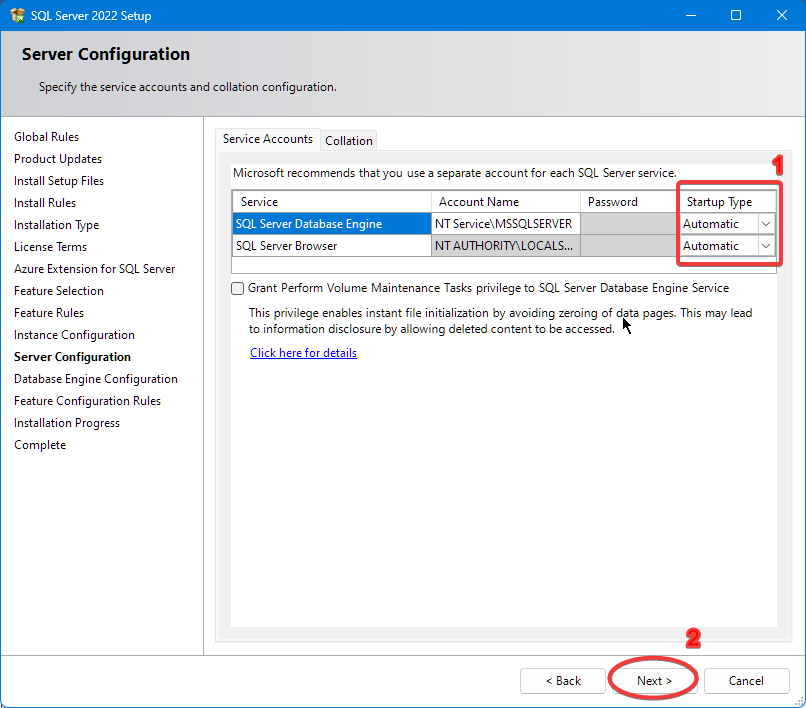Viewport: 806px width, 708px height.
Task: Maximize the SQL Server 2022 Setup window
Action: 736,15
